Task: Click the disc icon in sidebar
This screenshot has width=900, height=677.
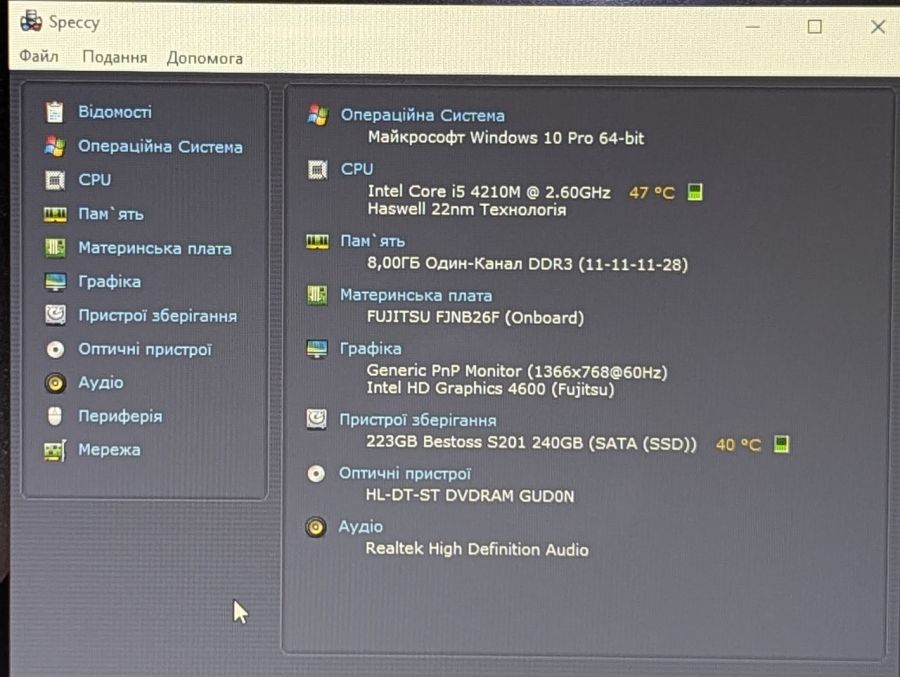Action: 55,349
